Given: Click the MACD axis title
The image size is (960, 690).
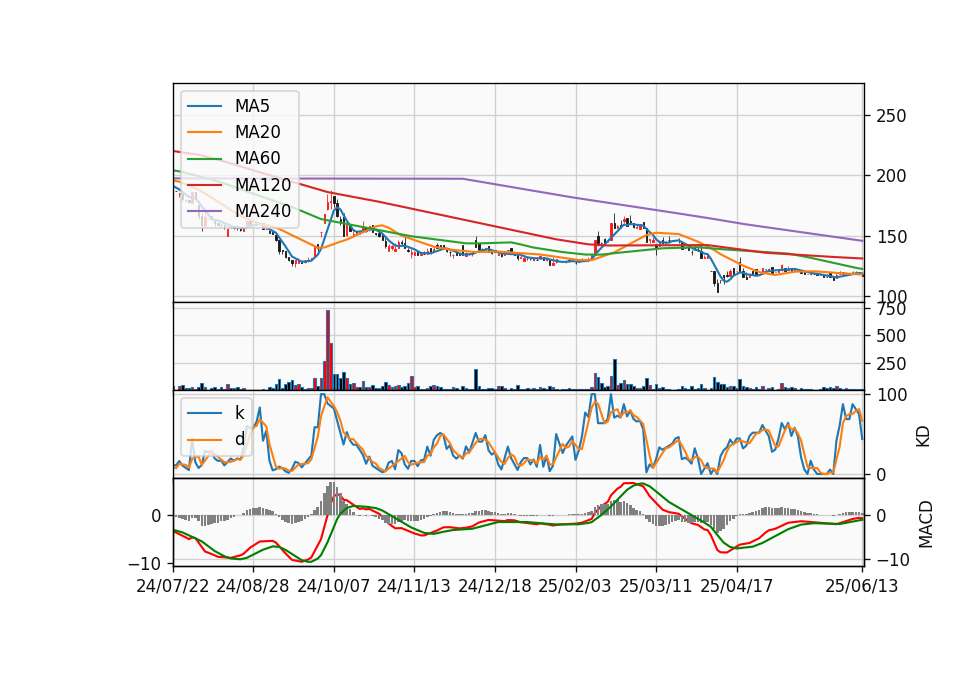Looking at the screenshot, I should coord(925,525).
